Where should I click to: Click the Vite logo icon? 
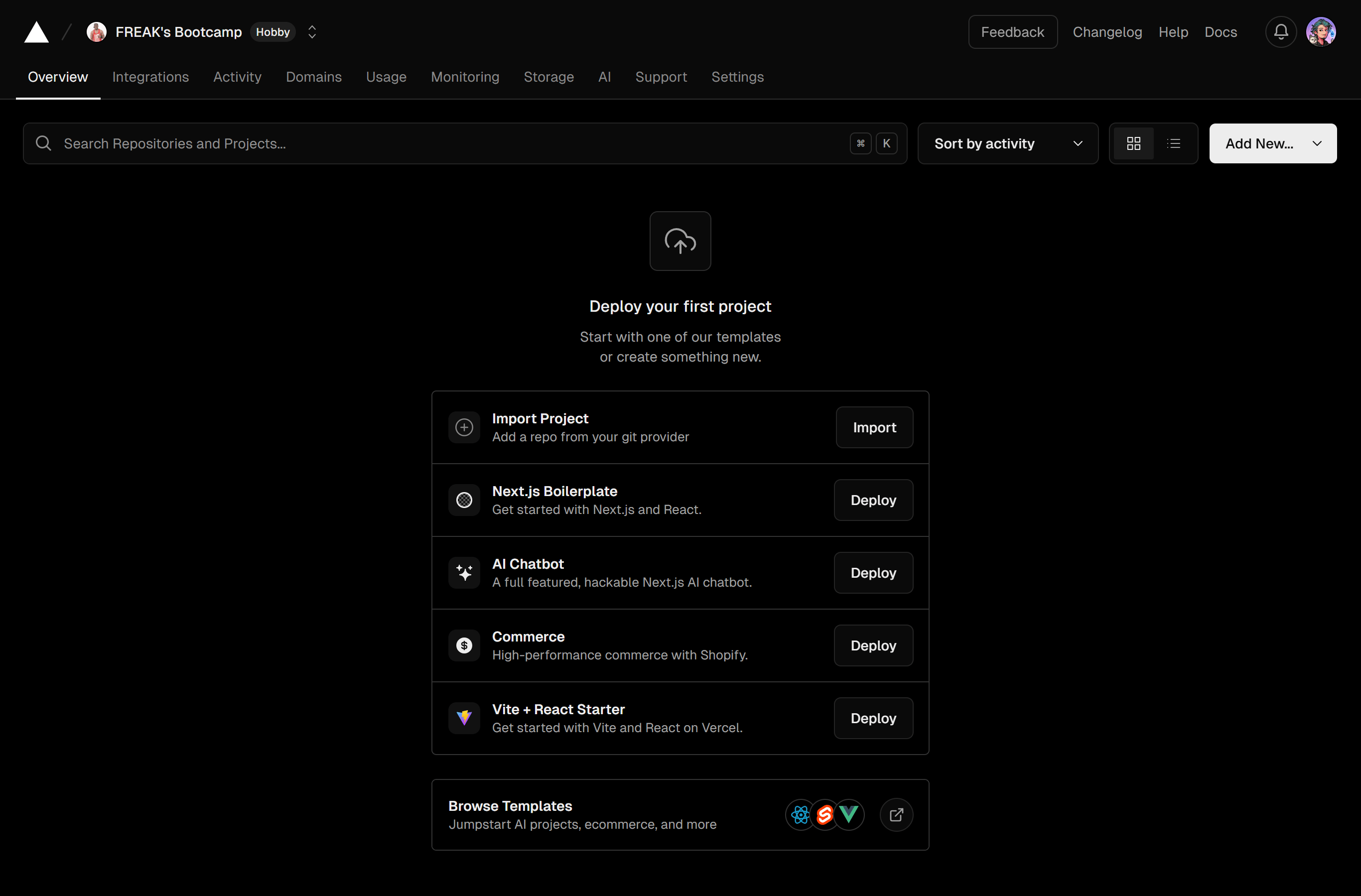pos(464,718)
